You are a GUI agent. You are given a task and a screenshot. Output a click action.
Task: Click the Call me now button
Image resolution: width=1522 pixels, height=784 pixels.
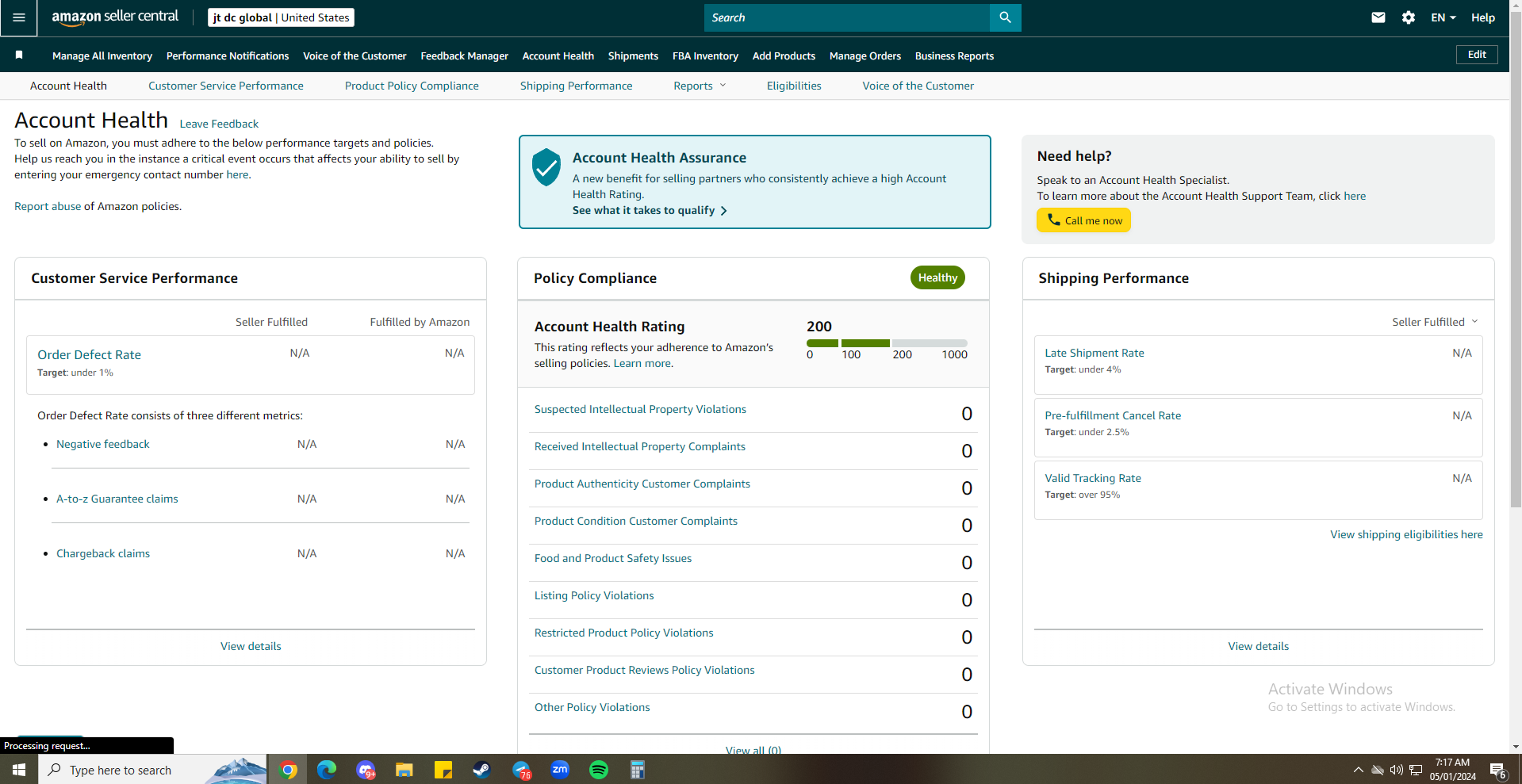1083,220
